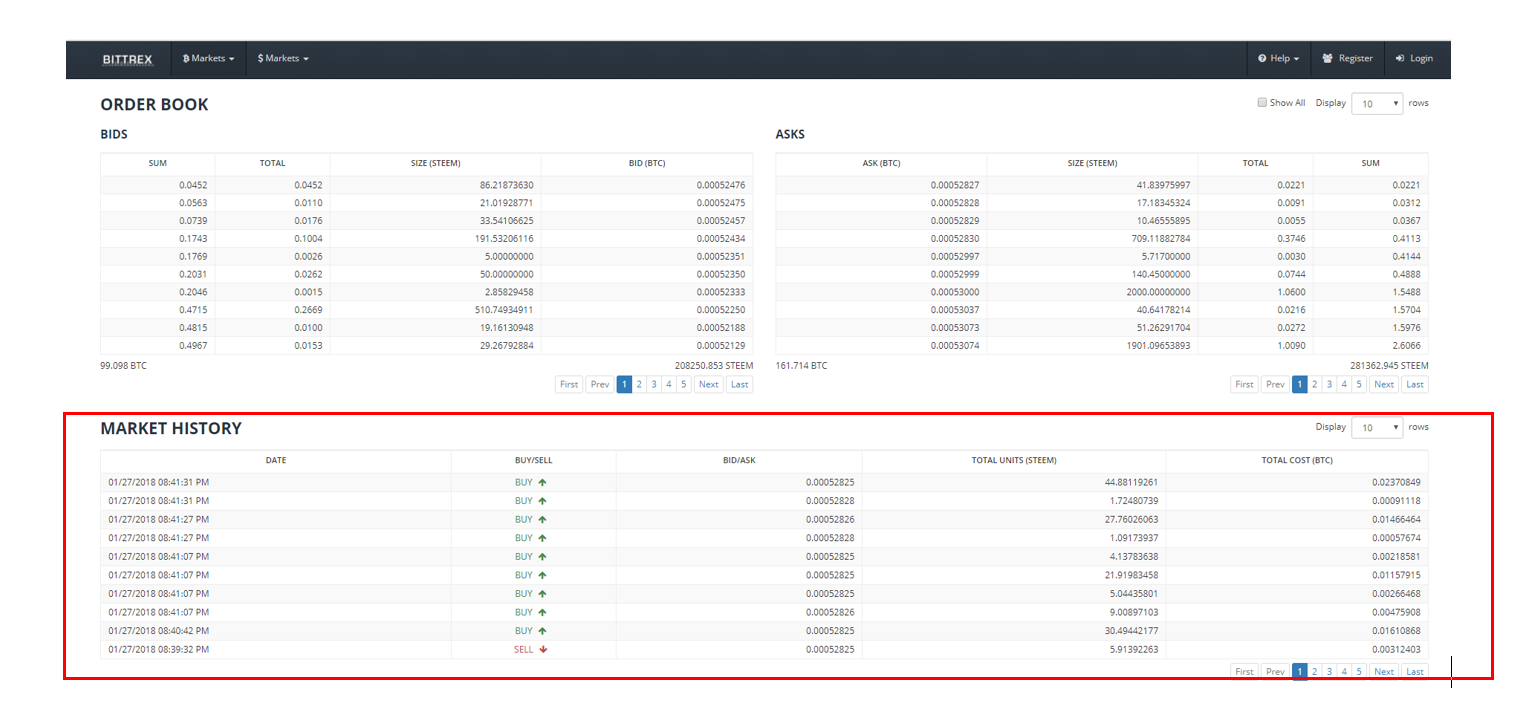This screenshot has width=1529, height=706.
Task: Go to Prev page of bids
Action: click(599, 384)
